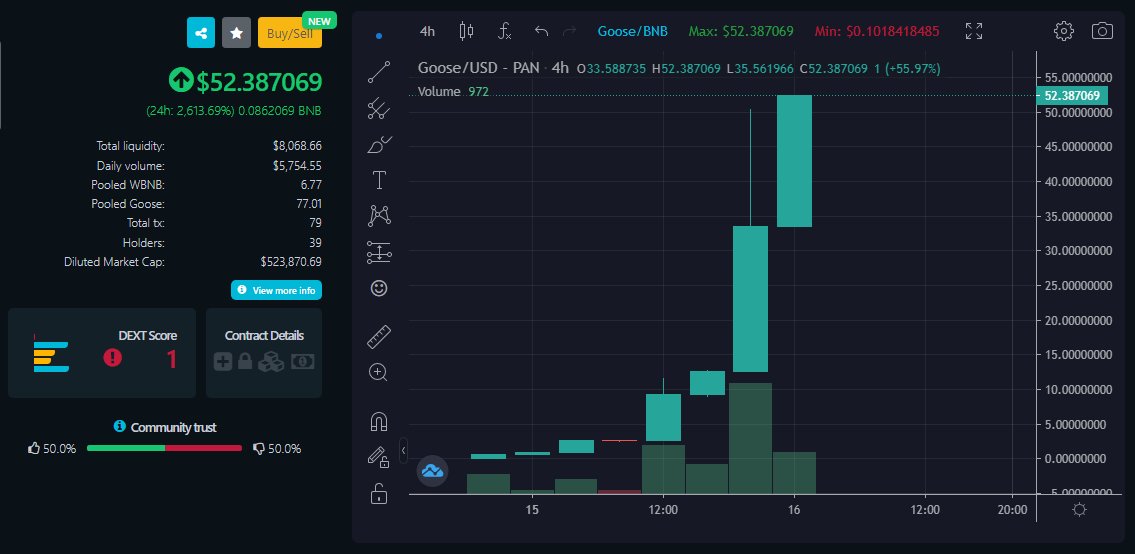The width and height of the screenshot is (1135, 554).
Task: Collapse the drawing toolbar arrow
Action: click(403, 450)
